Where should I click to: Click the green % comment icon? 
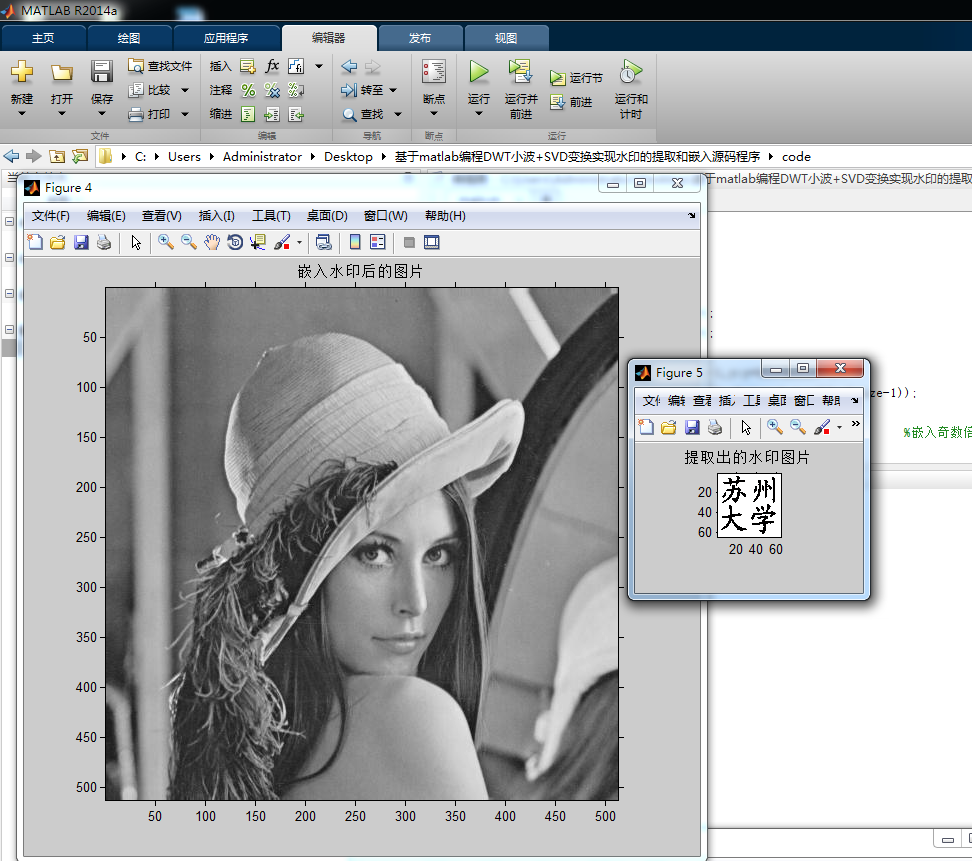(249, 90)
